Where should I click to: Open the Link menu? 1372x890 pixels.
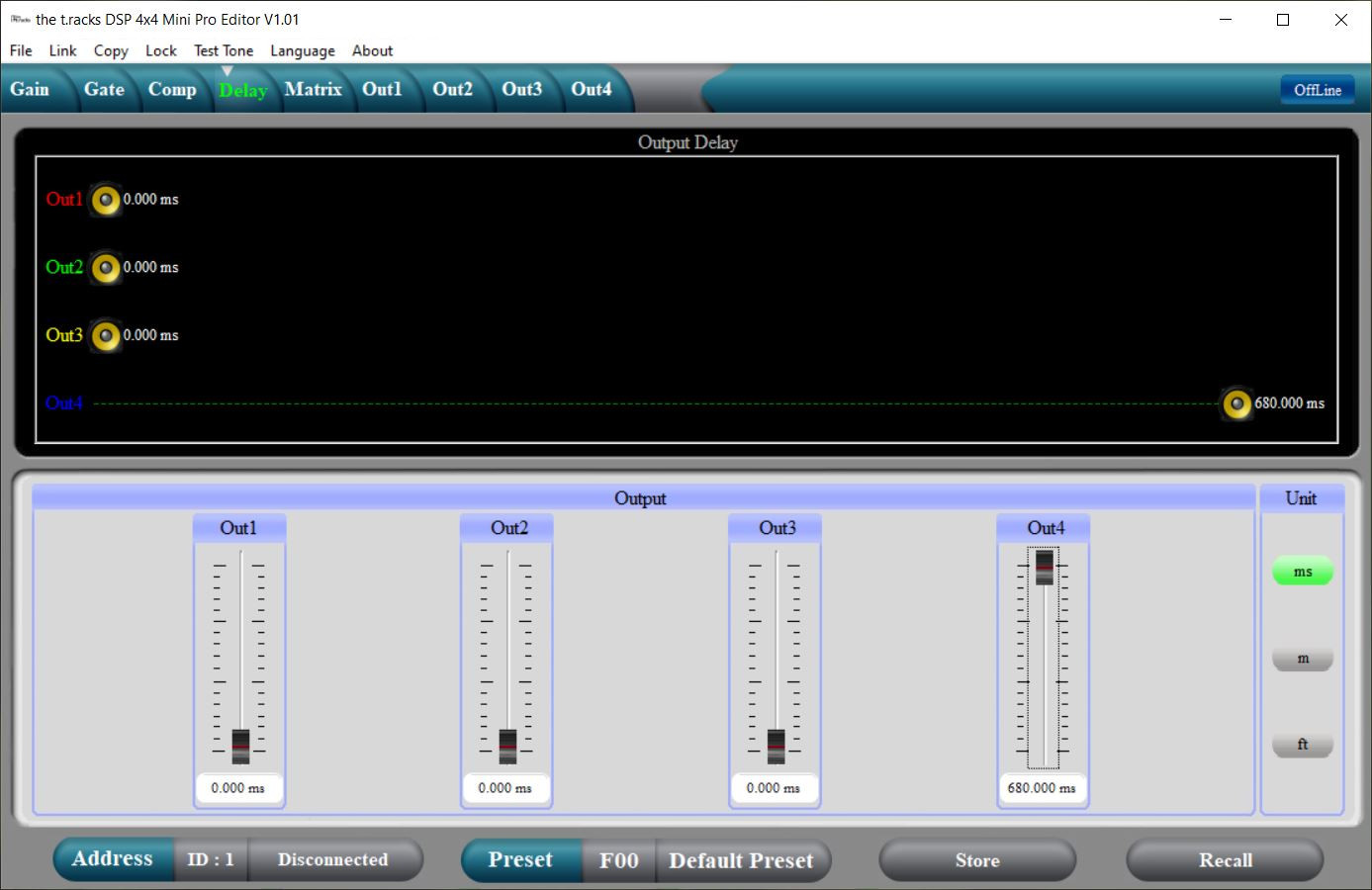tap(62, 50)
